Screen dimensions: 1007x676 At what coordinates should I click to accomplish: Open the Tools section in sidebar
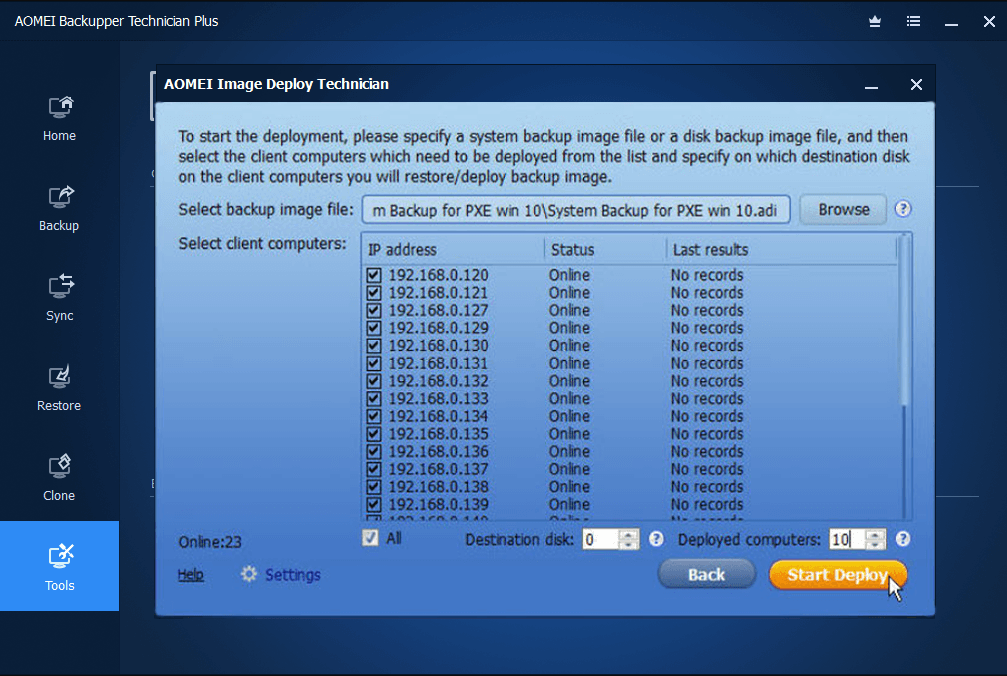59,566
